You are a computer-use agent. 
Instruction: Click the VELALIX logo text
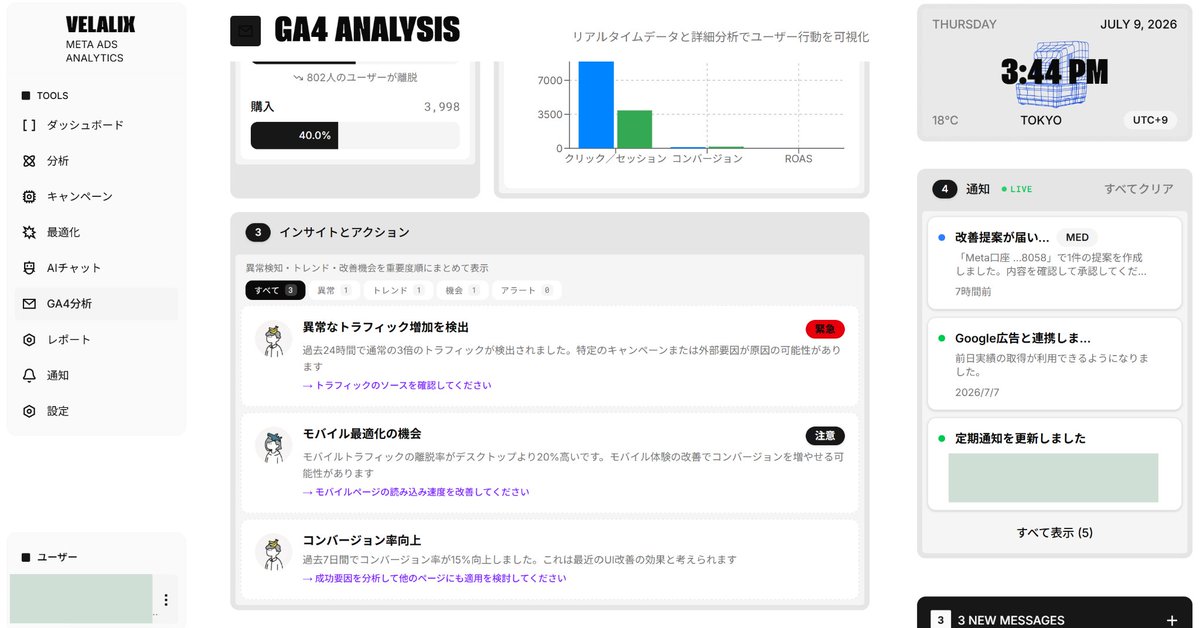pos(100,25)
